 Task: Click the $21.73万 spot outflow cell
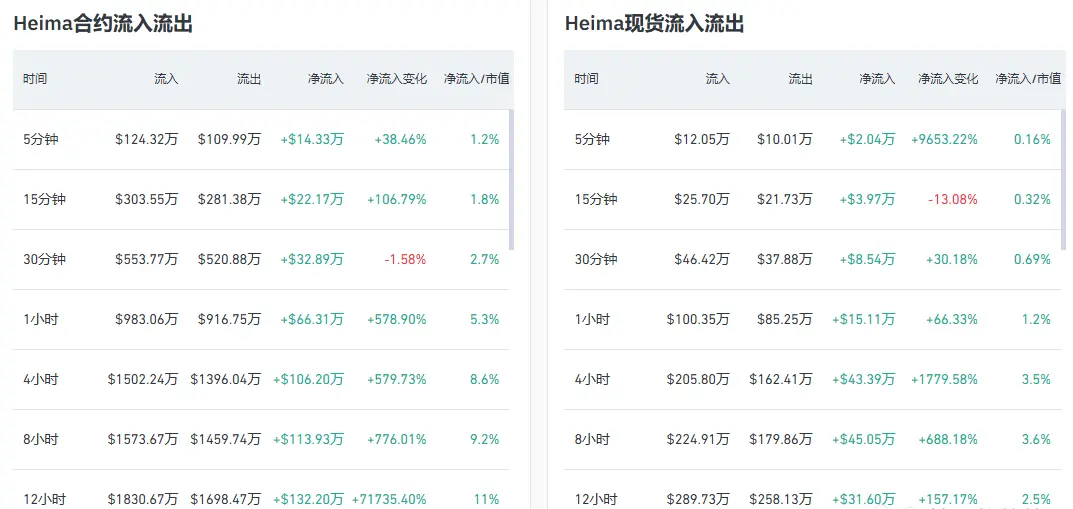(x=785, y=199)
